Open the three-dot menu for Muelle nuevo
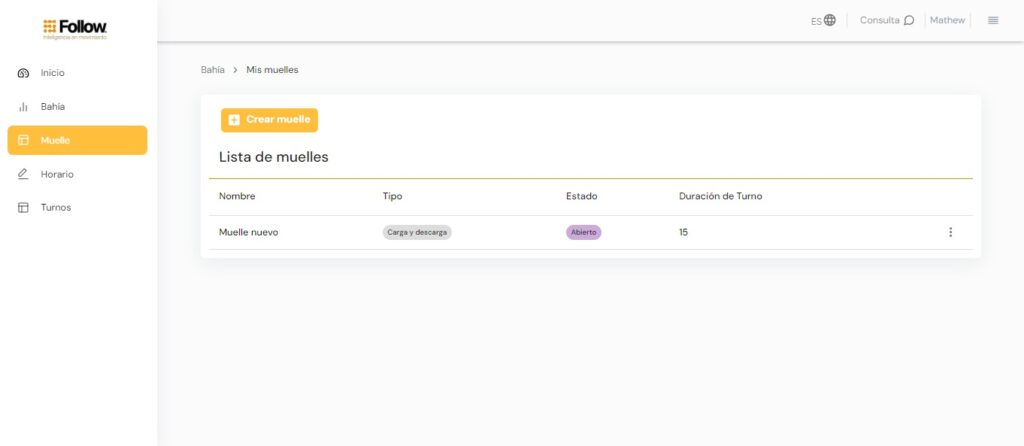Screen dimensions: 1024x446 point(950,232)
